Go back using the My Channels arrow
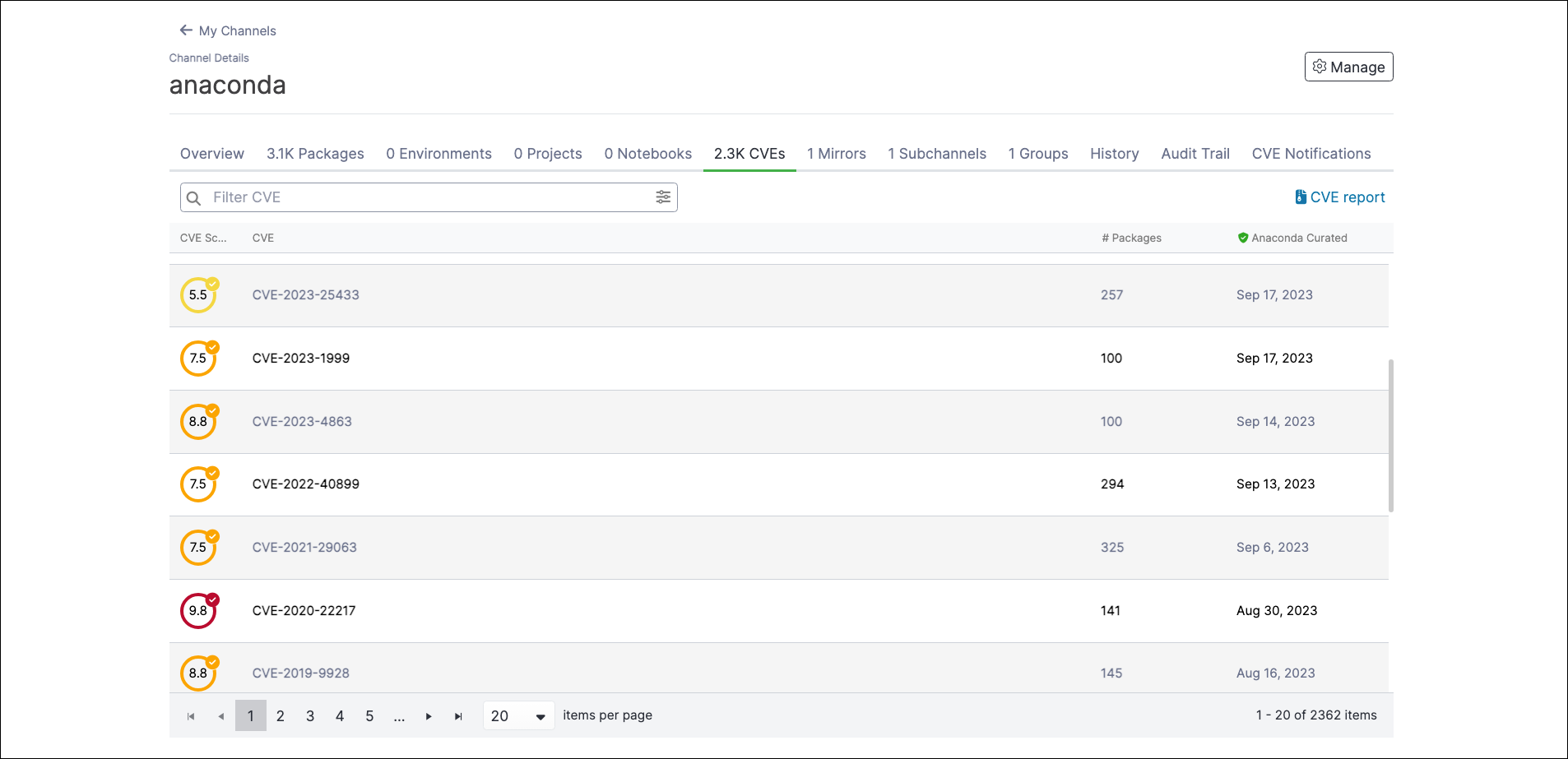 [186, 30]
